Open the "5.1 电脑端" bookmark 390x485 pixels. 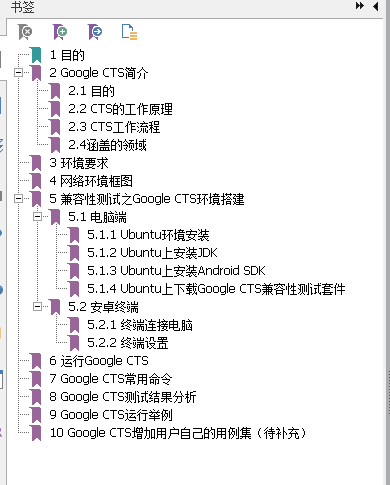[x=97, y=217]
